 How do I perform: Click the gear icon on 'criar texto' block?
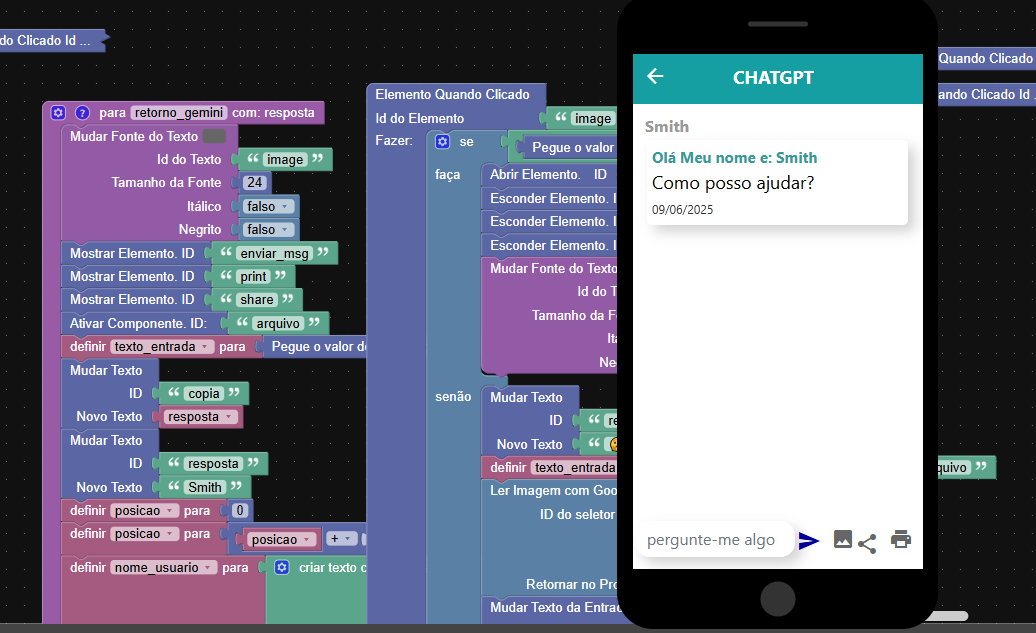pyautogui.click(x=282, y=568)
